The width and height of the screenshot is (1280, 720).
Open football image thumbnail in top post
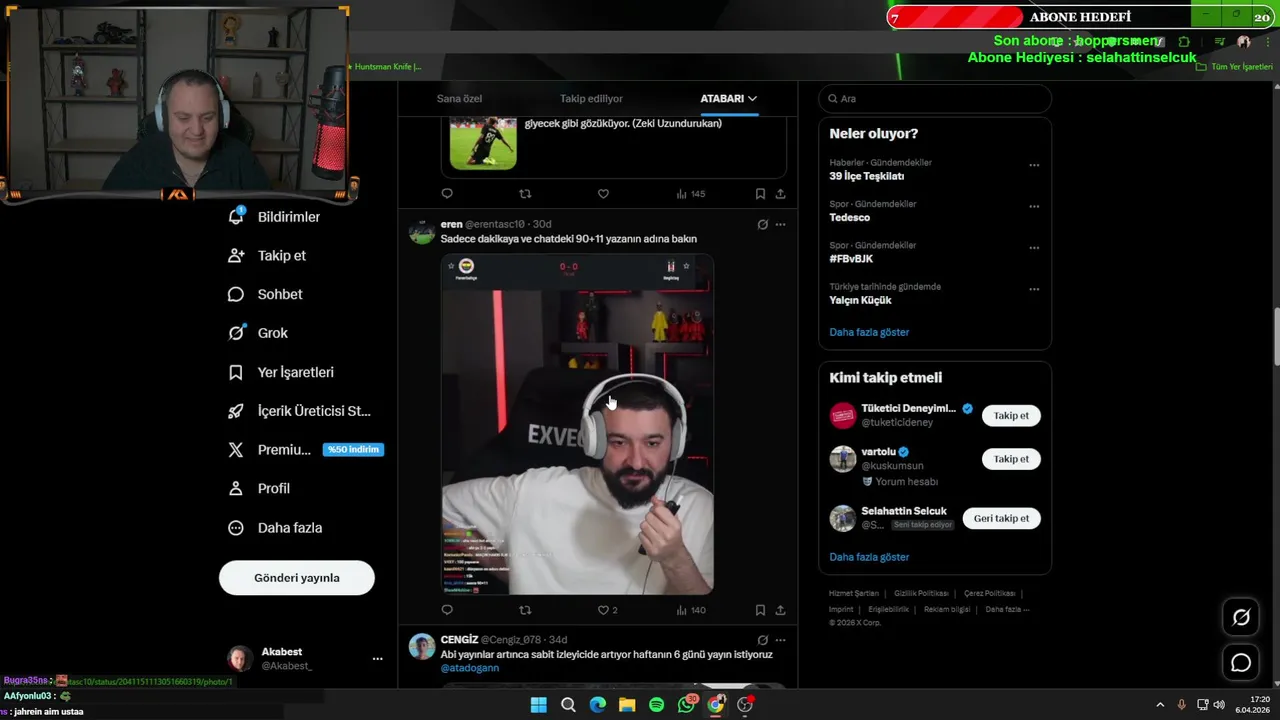click(483, 143)
